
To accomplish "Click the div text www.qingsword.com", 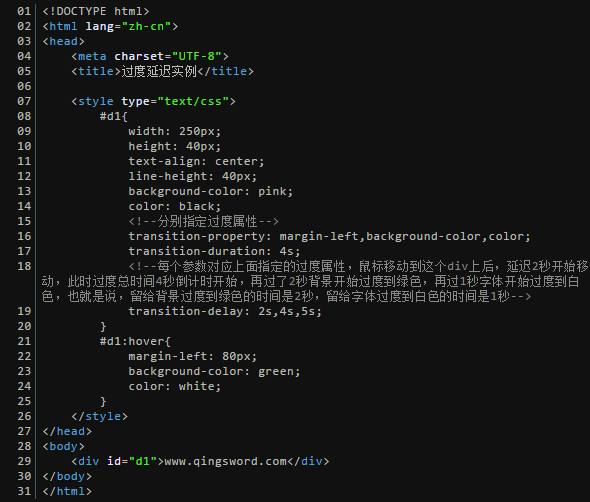I will (225, 462).
